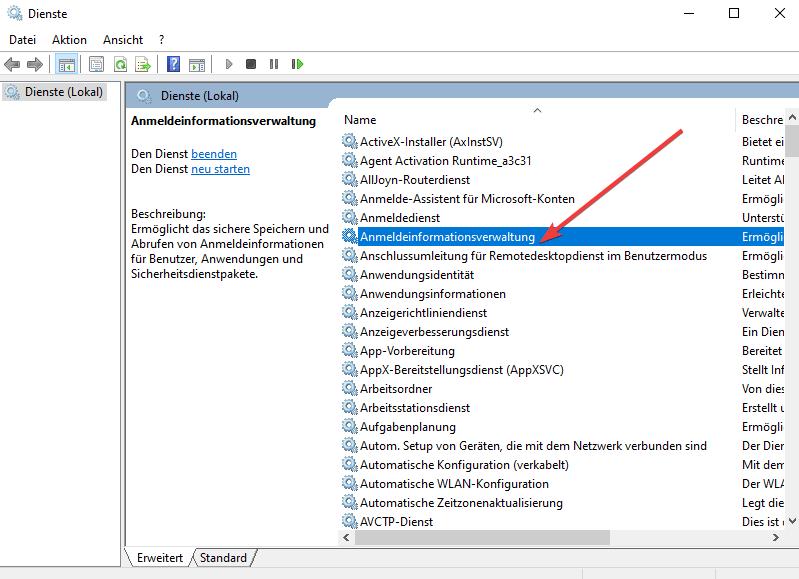Image resolution: width=799 pixels, height=579 pixels.
Task: Click the vertical scrollbar up arrow
Action: pyautogui.click(x=792, y=117)
